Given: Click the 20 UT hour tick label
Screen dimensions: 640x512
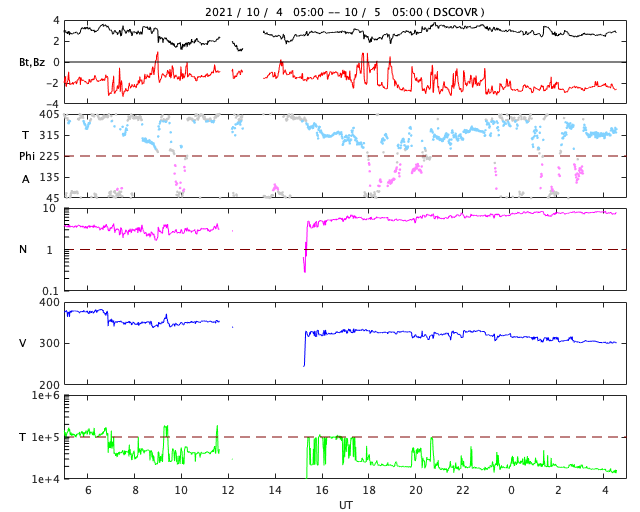Looking at the screenshot, I should [x=416, y=490].
